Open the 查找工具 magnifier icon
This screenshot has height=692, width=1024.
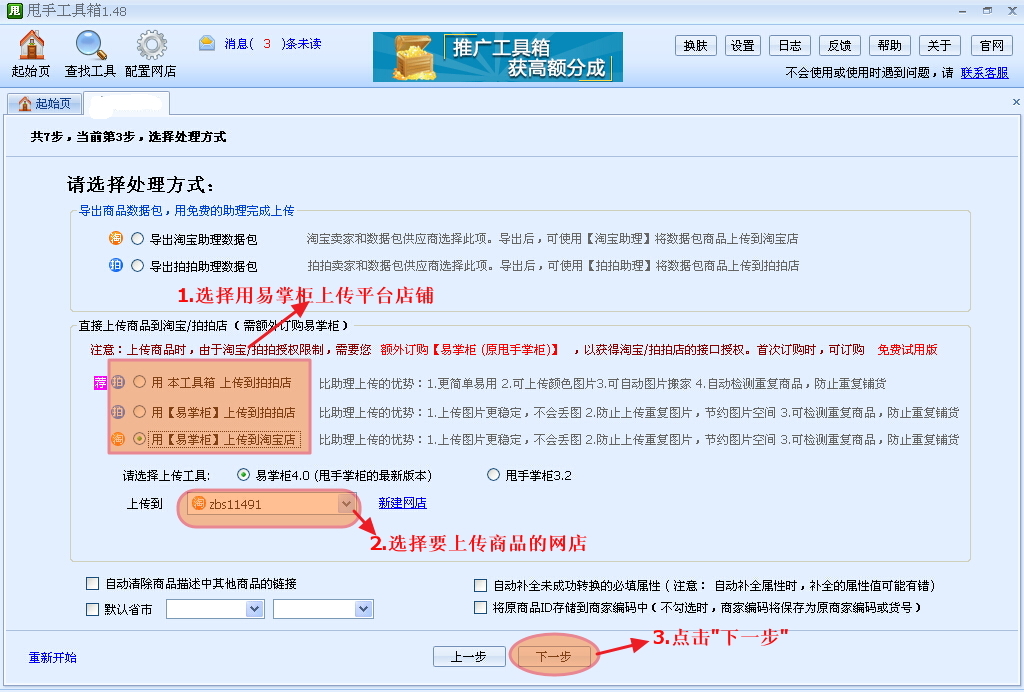click(90, 54)
